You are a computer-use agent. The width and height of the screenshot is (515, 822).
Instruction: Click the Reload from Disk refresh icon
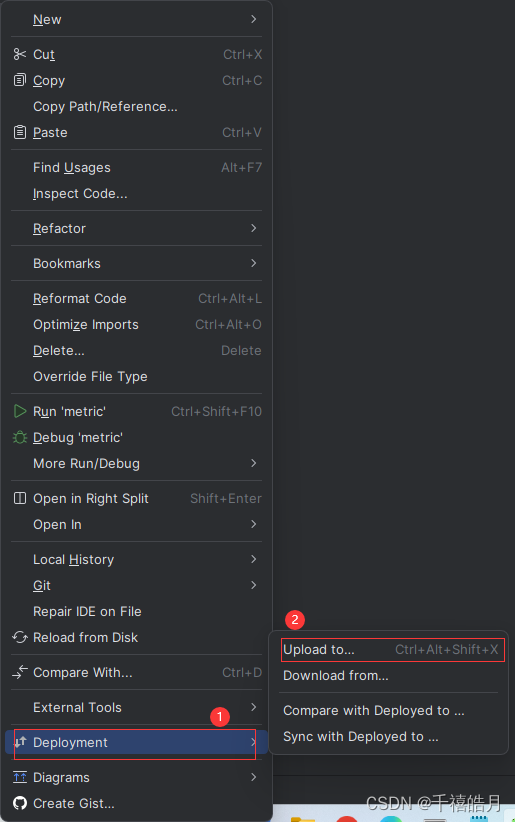point(19,637)
